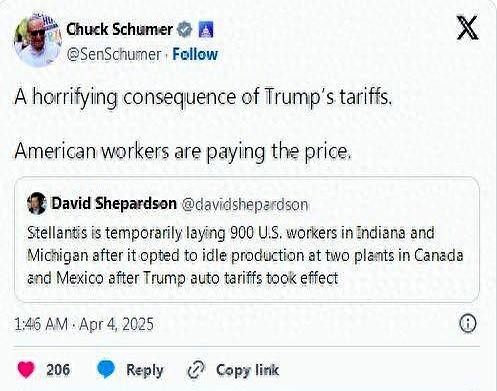Open the @davidshepardson handle
The height and width of the screenshot is (391, 497).
tap(245, 204)
